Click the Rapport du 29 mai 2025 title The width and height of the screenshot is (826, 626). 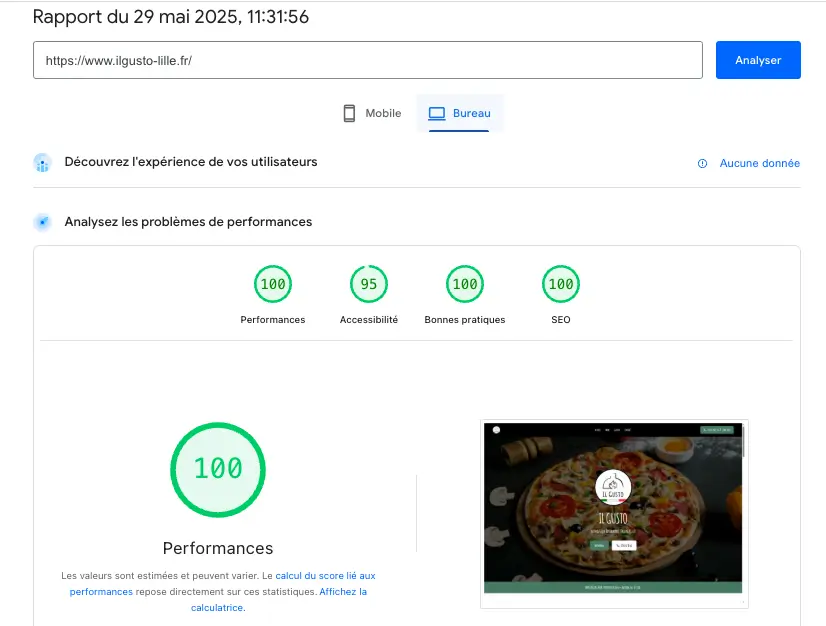pyautogui.click(x=171, y=17)
